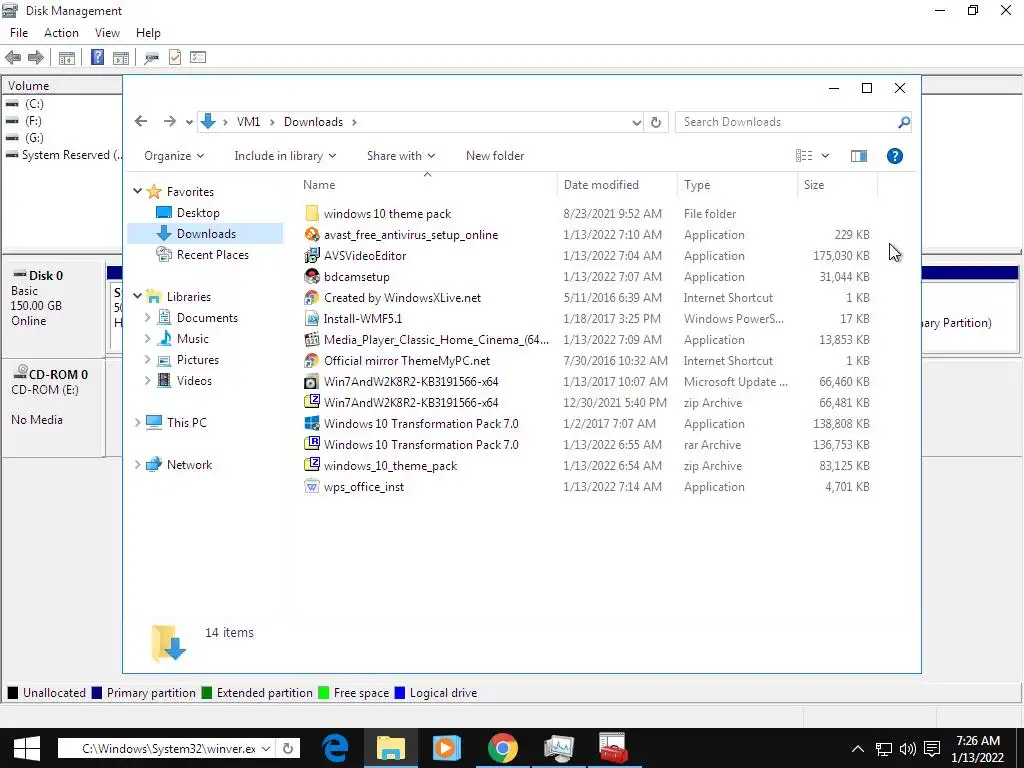
Task: Collapse the Libraries tree section
Action: tap(137, 296)
